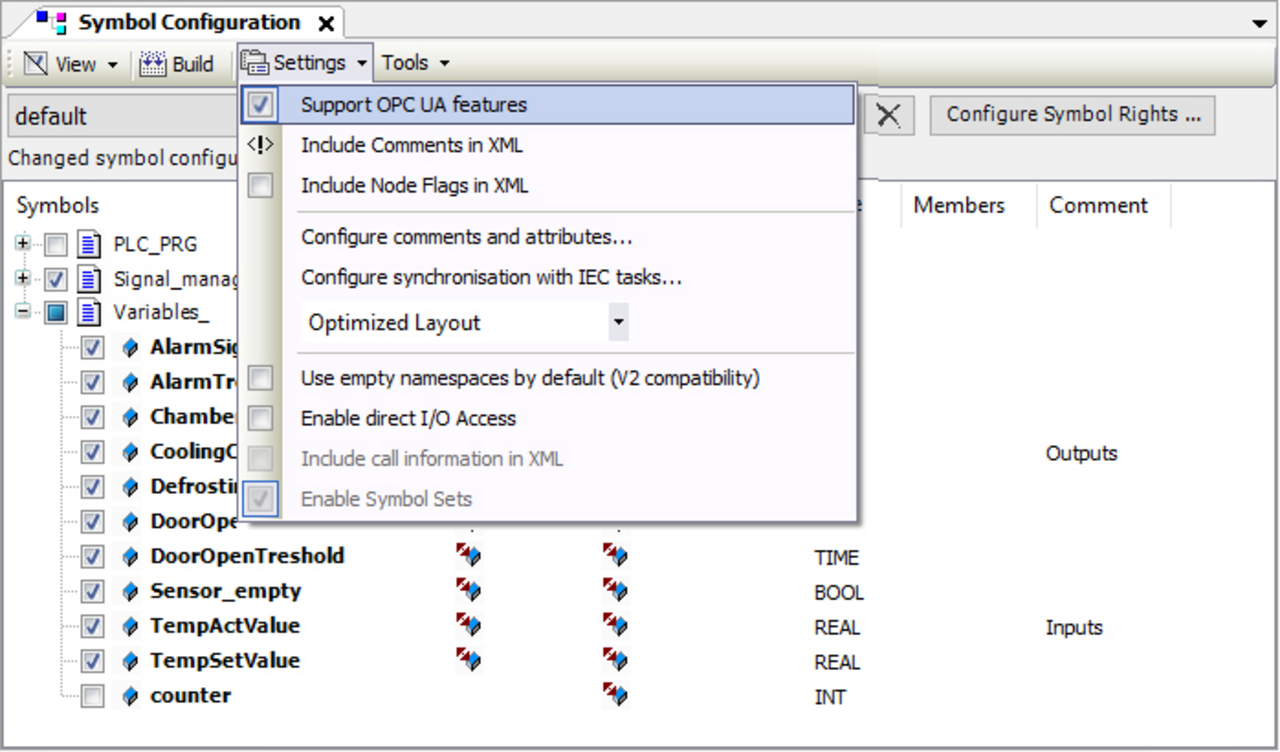Enable Include Node Flags in XML
1280x752 pixels.
(260, 186)
